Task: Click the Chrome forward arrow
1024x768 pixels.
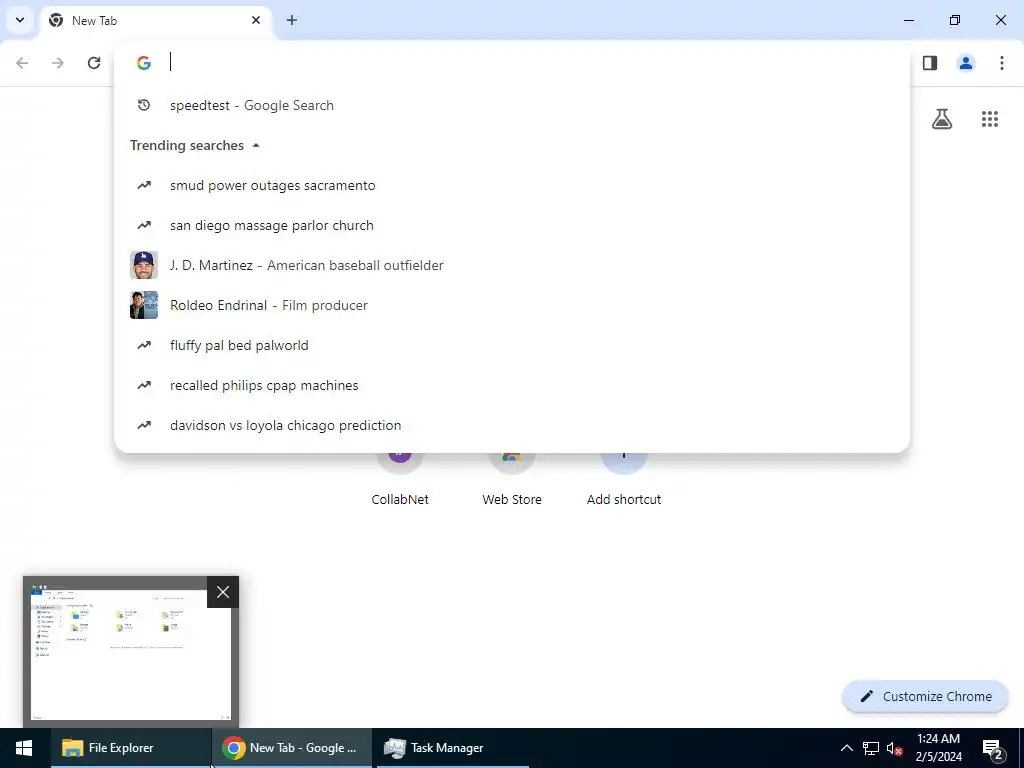Action: (x=58, y=63)
